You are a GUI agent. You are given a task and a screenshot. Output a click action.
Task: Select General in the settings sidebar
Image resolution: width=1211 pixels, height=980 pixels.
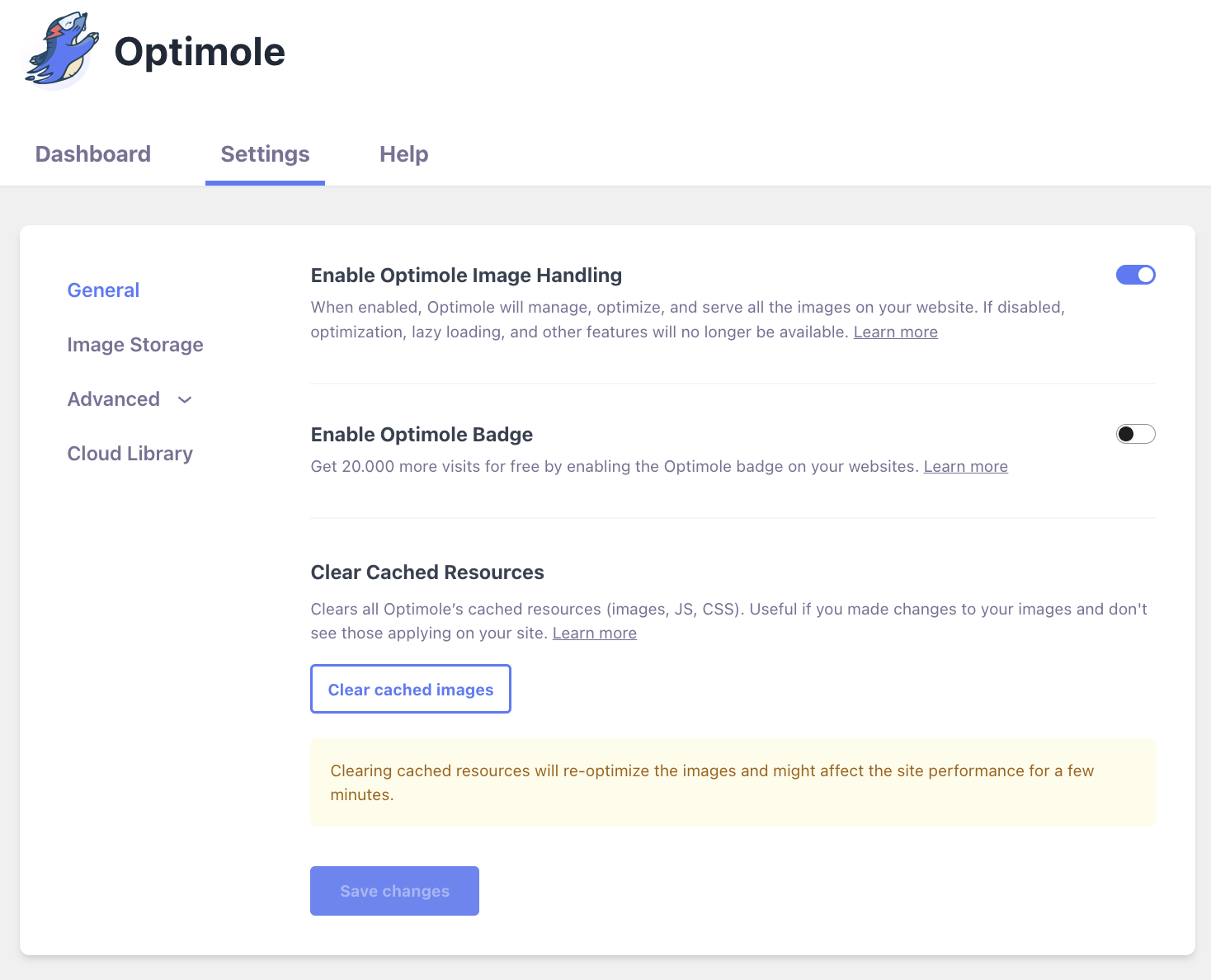(x=103, y=290)
